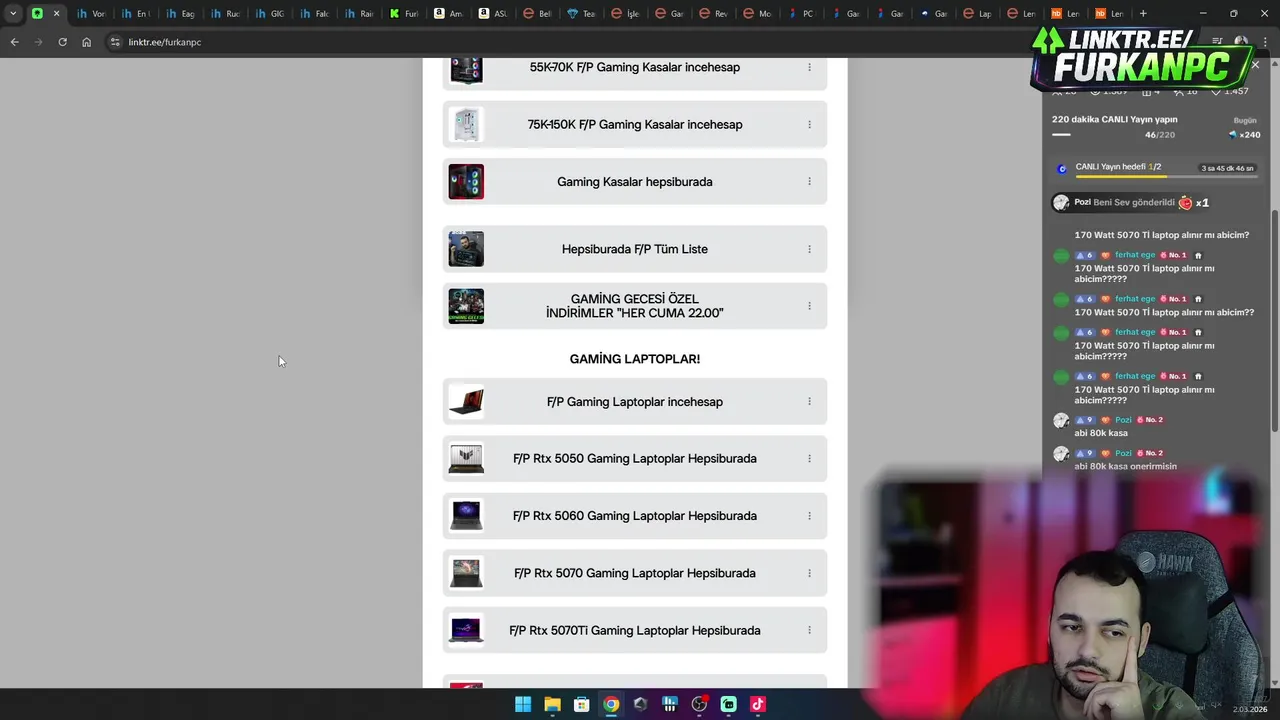Open Hepsiburada F/P Tüm Liste link
Screen dimensions: 1280x720
tap(635, 249)
